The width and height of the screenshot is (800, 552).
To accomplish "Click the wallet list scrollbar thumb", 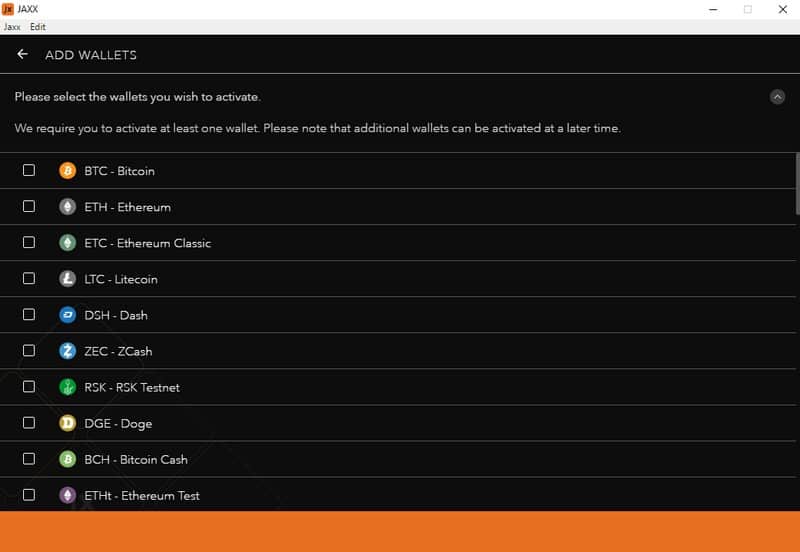I will pos(797,184).
